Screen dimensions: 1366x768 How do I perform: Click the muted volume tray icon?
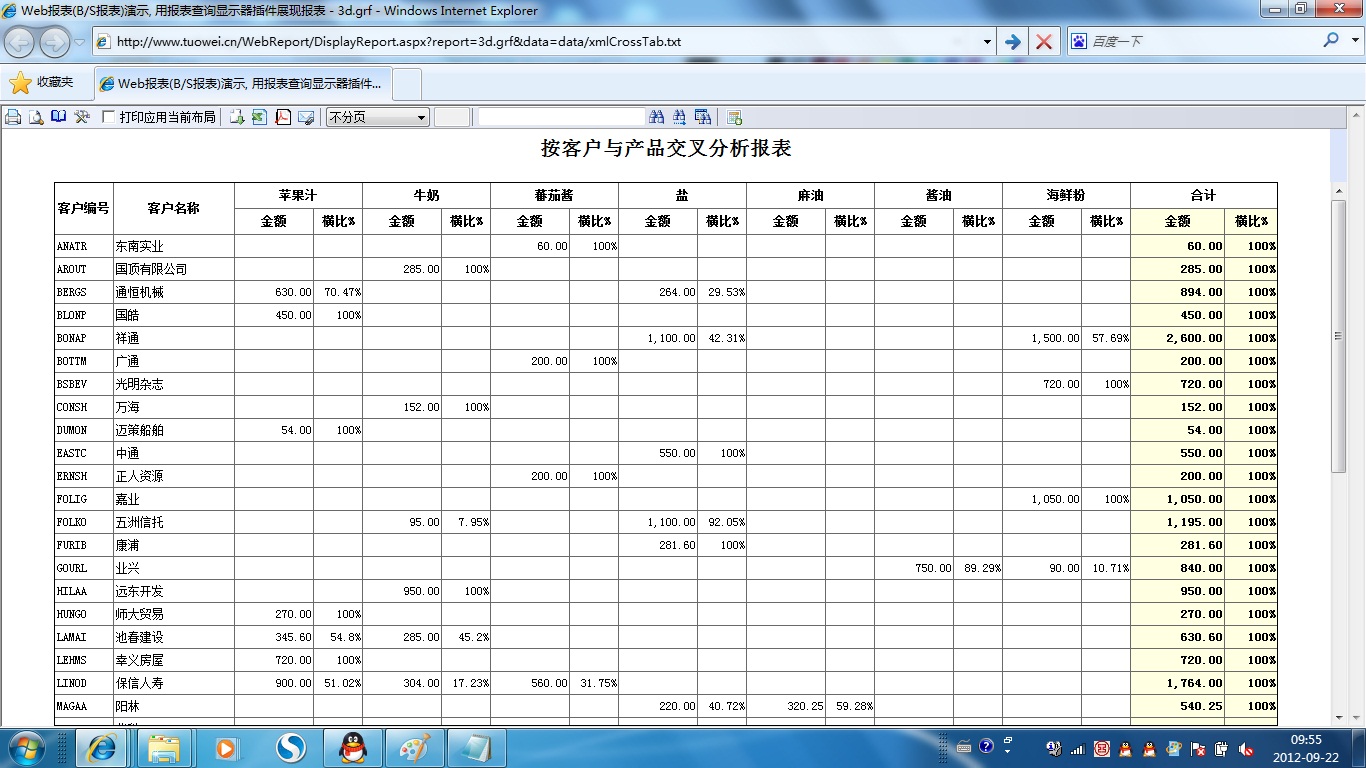tap(1246, 748)
